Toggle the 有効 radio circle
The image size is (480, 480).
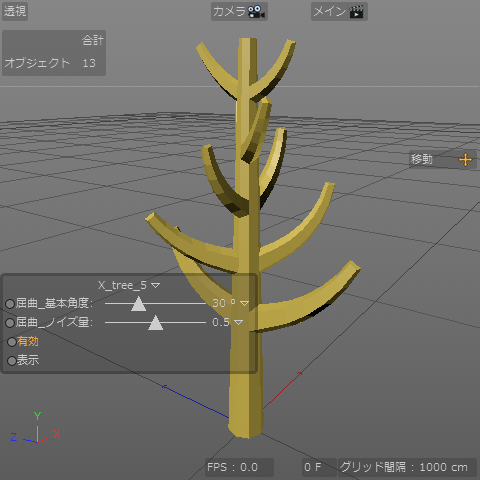click(12, 342)
